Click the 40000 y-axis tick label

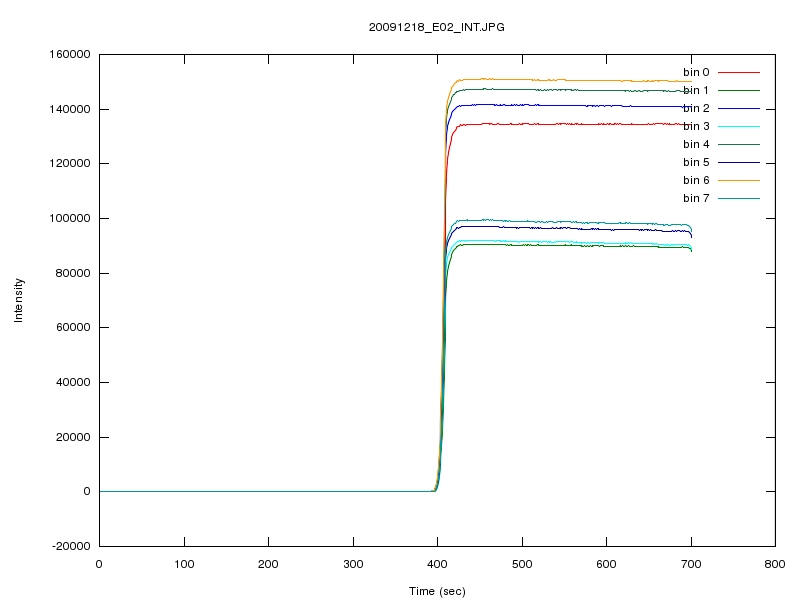click(x=73, y=382)
